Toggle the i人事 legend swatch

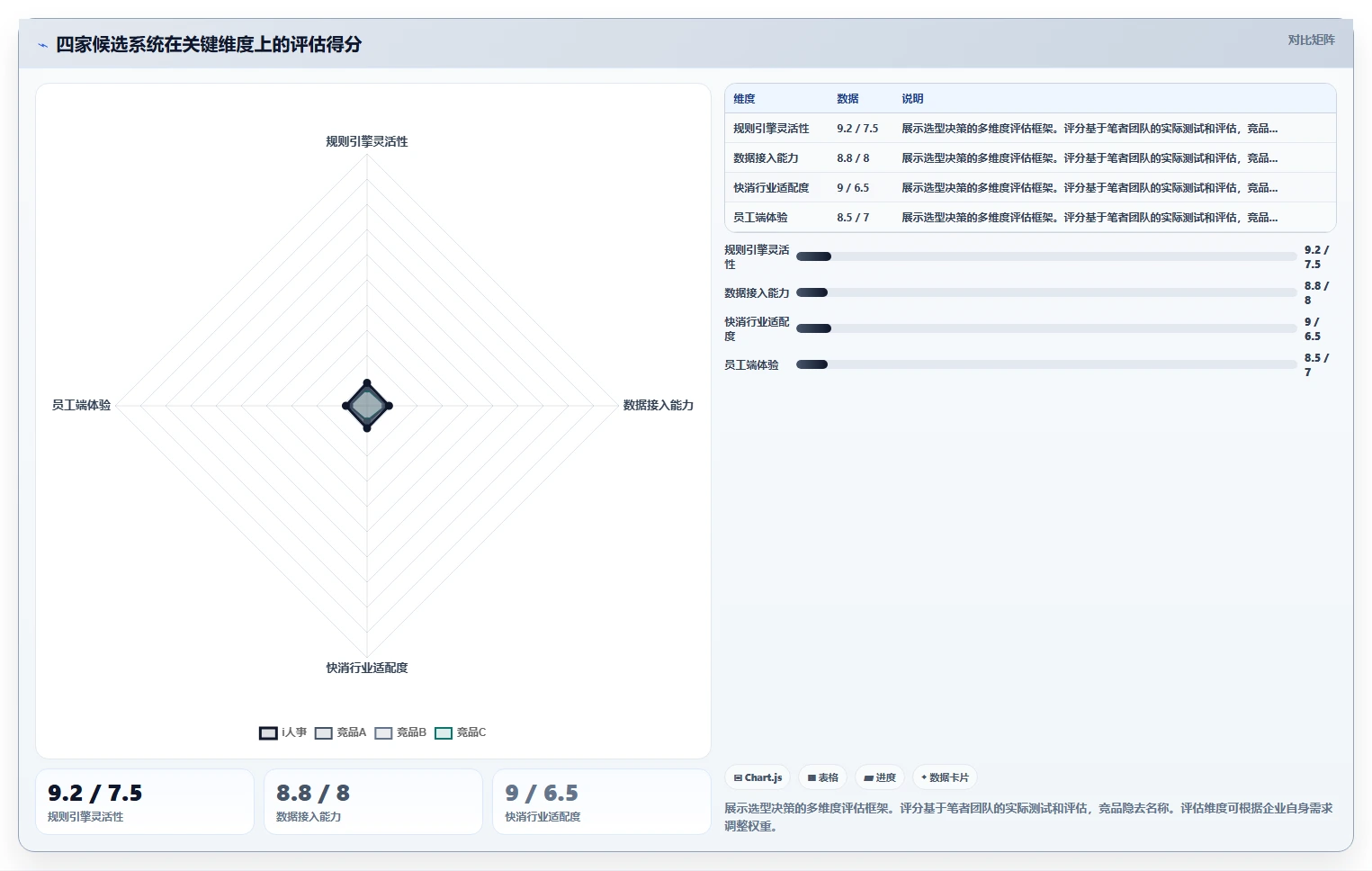tap(268, 733)
